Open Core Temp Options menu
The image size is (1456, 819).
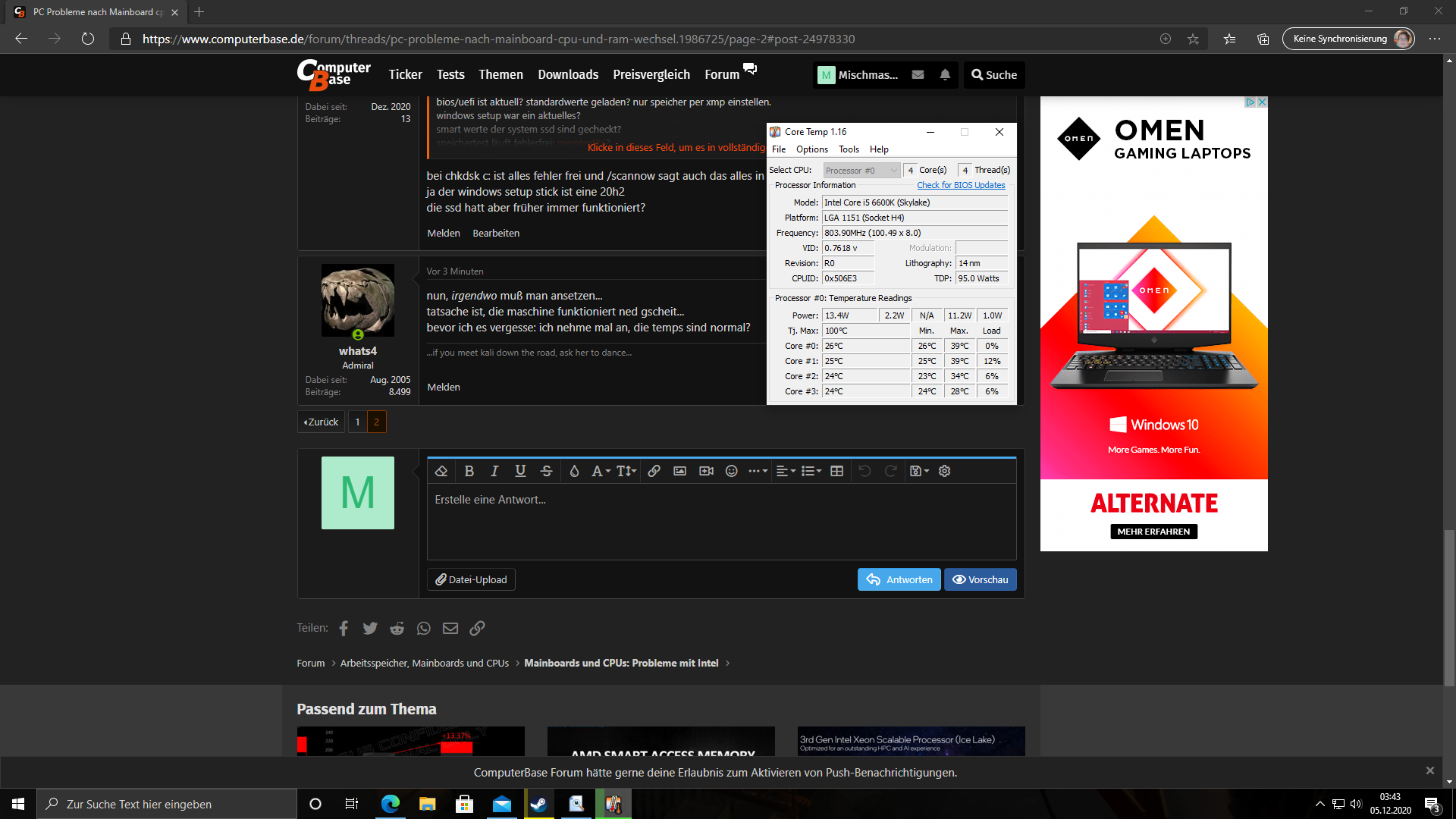tap(811, 149)
